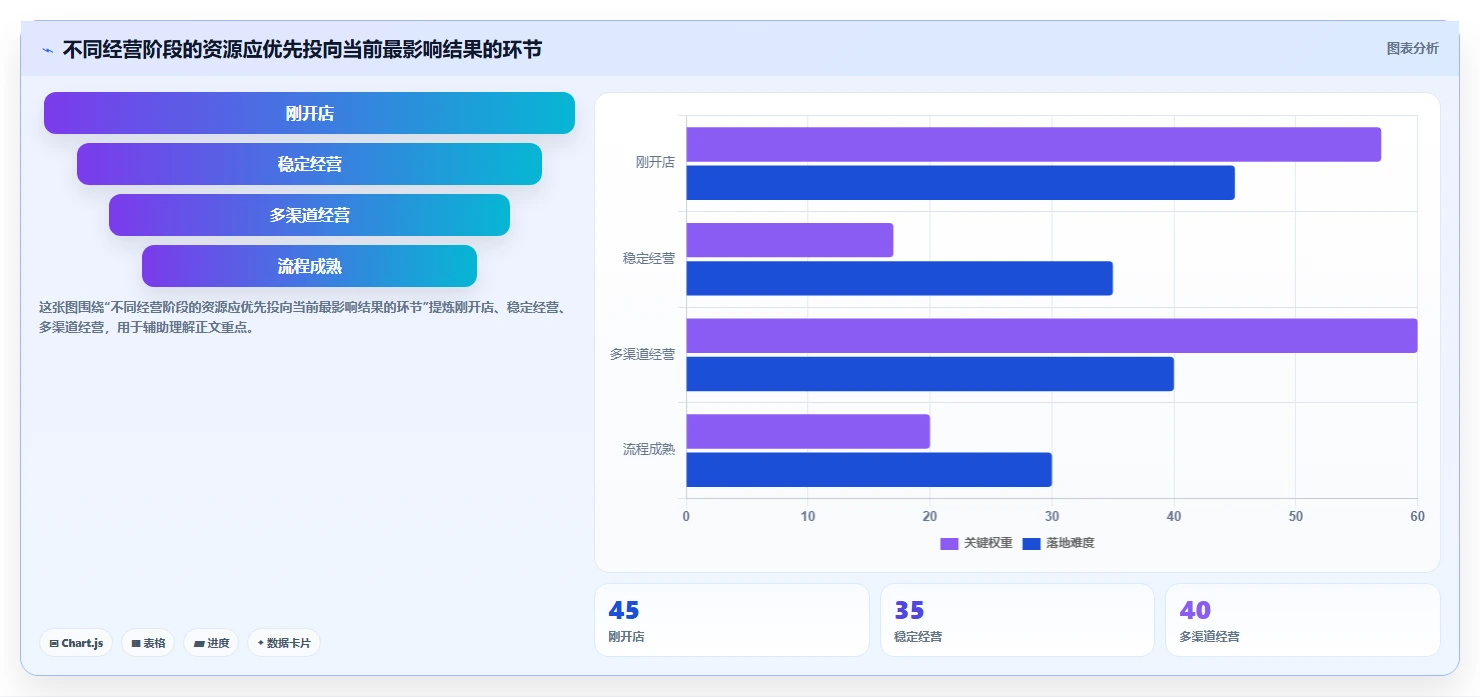1480x697 pixels.
Task: Click the Chart.js tag chip
Action: click(x=76, y=643)
